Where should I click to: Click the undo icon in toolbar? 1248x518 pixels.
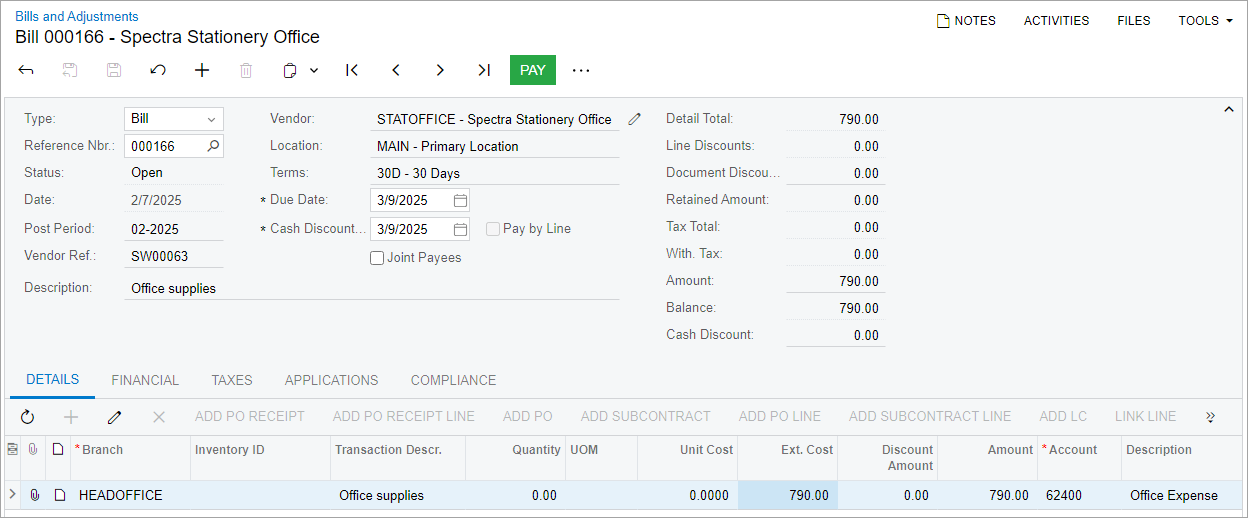[158, 70]
